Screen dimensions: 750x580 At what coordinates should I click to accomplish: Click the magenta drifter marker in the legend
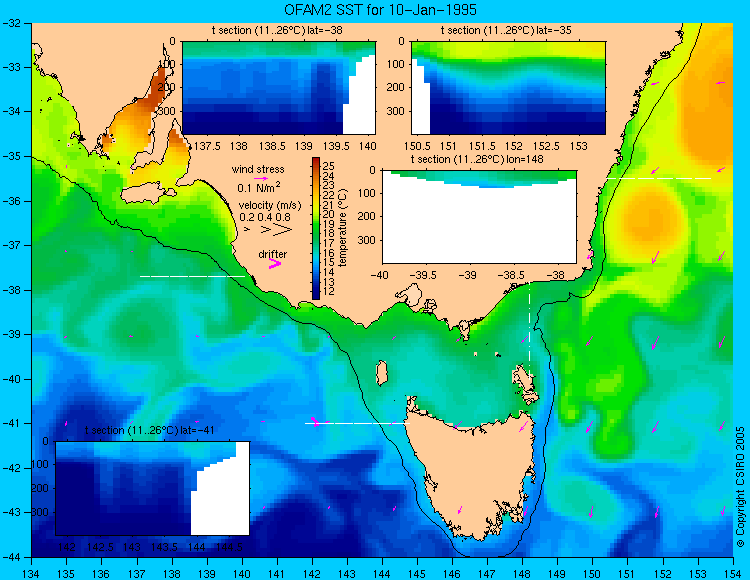coord(275,263)
